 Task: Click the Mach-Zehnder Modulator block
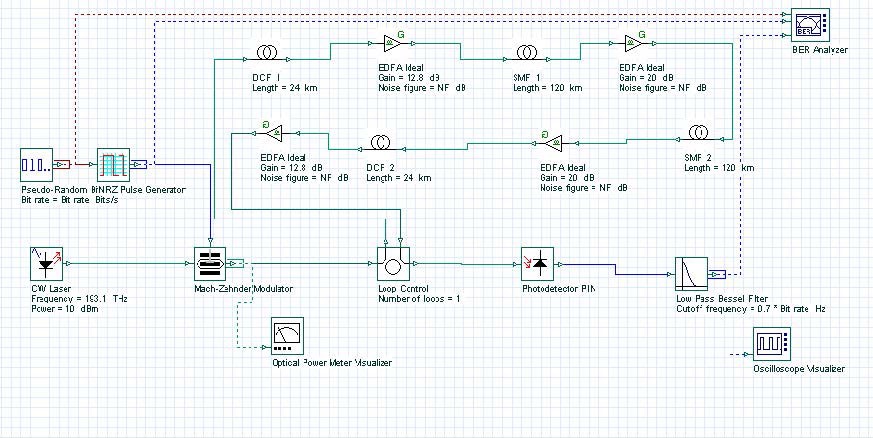pos(209,264)
